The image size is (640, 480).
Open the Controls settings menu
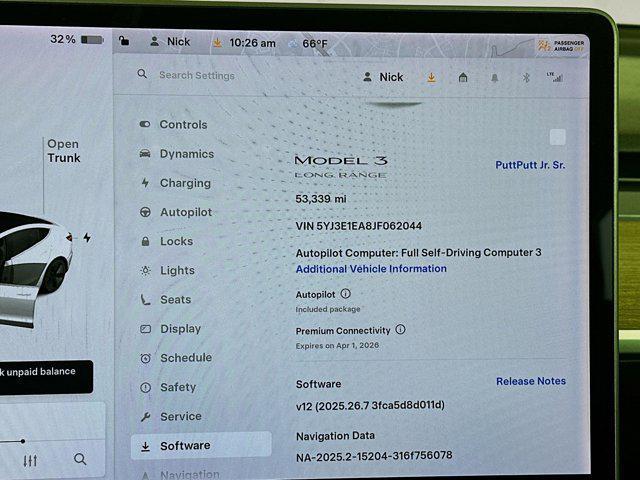pos(183,125)
